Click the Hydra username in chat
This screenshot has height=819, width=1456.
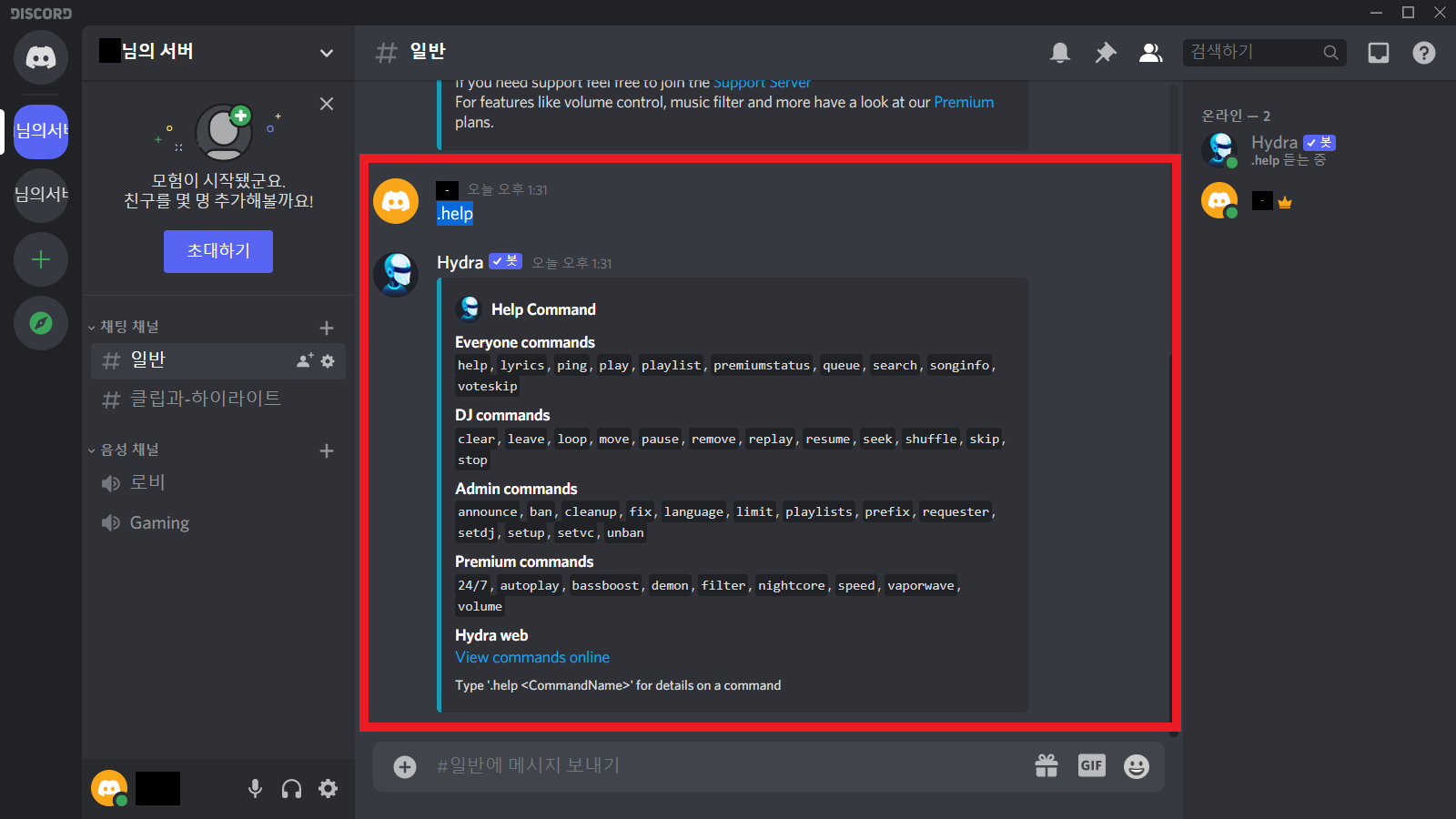point(460,263)
